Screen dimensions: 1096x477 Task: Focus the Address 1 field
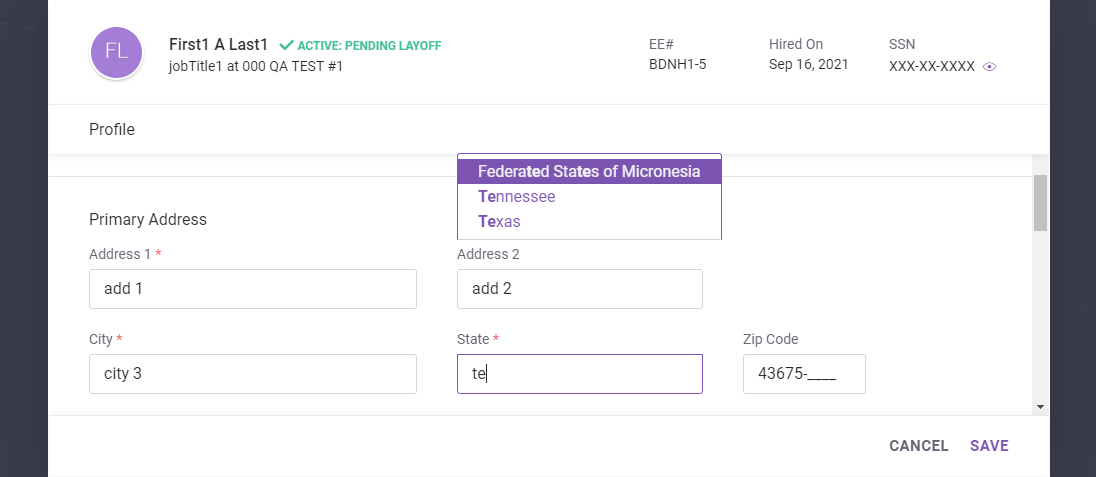pyautogui.click(x=252, y=289)
